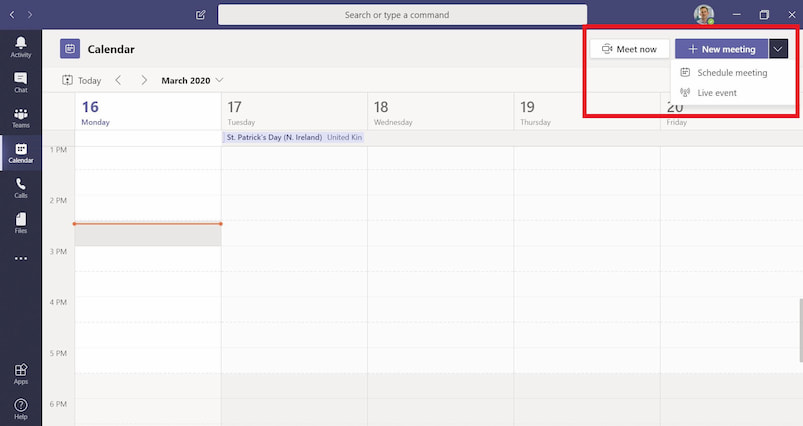Go to the previous week
Viewport: 803px width, 426px height.
coord(118,80)
